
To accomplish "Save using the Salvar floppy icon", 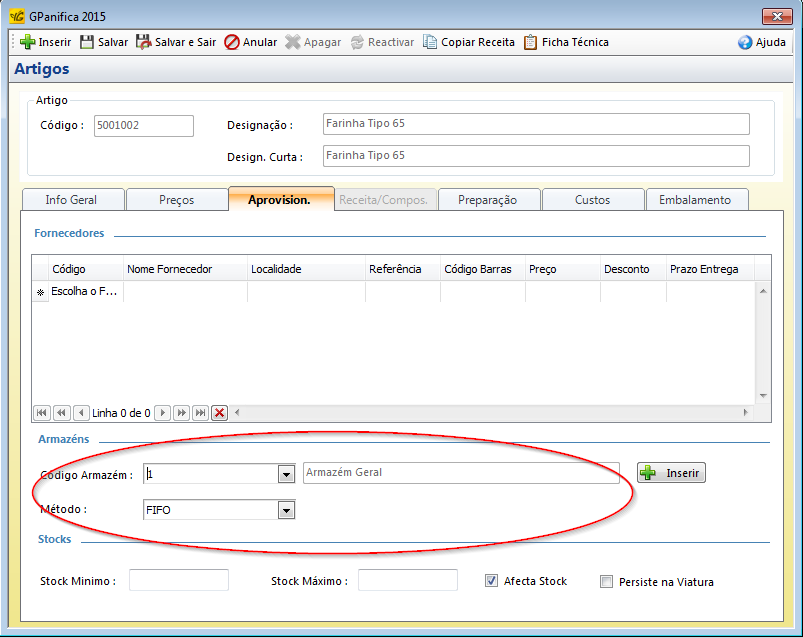I will click(88, 42).
